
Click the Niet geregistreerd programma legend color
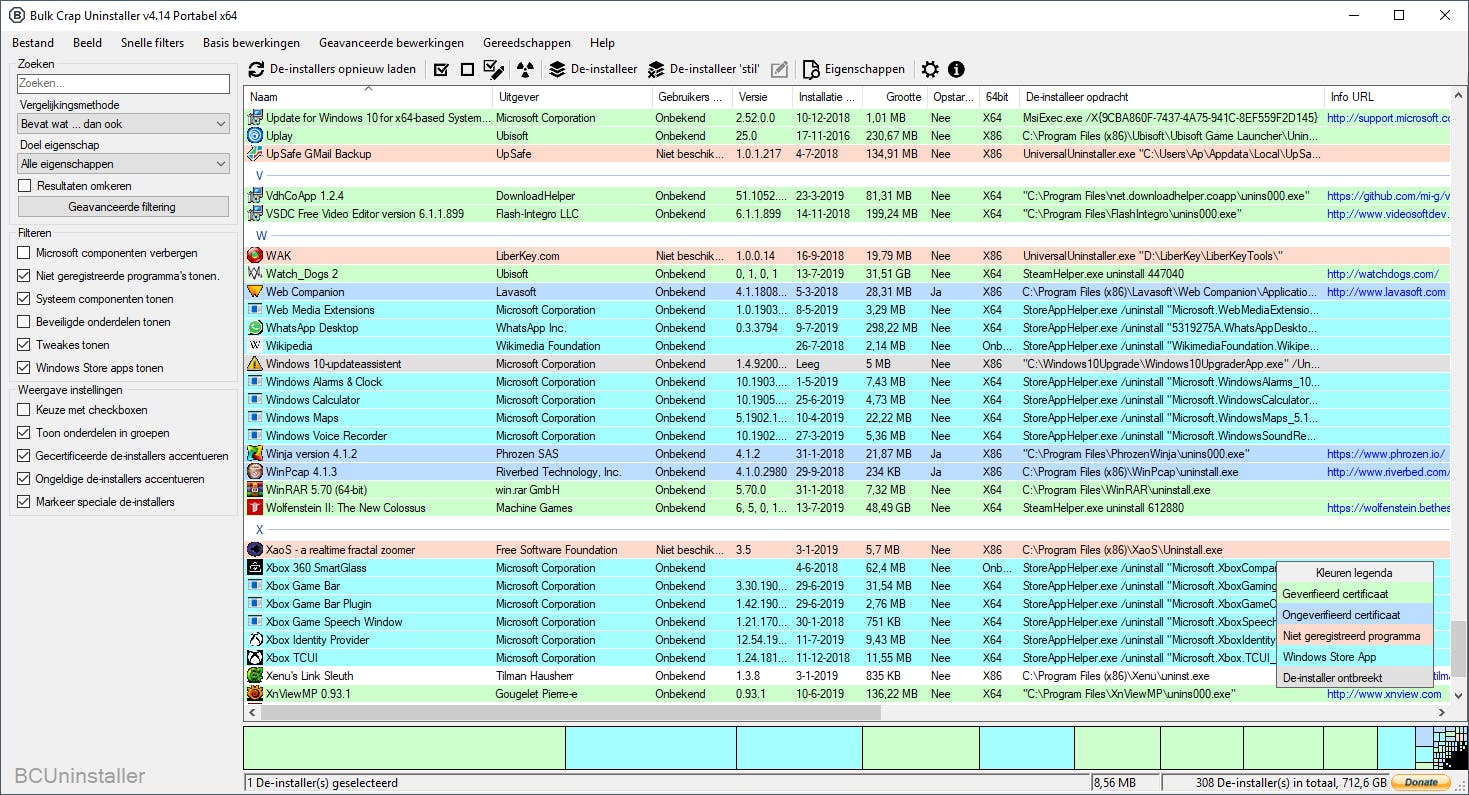[1354, 636]
